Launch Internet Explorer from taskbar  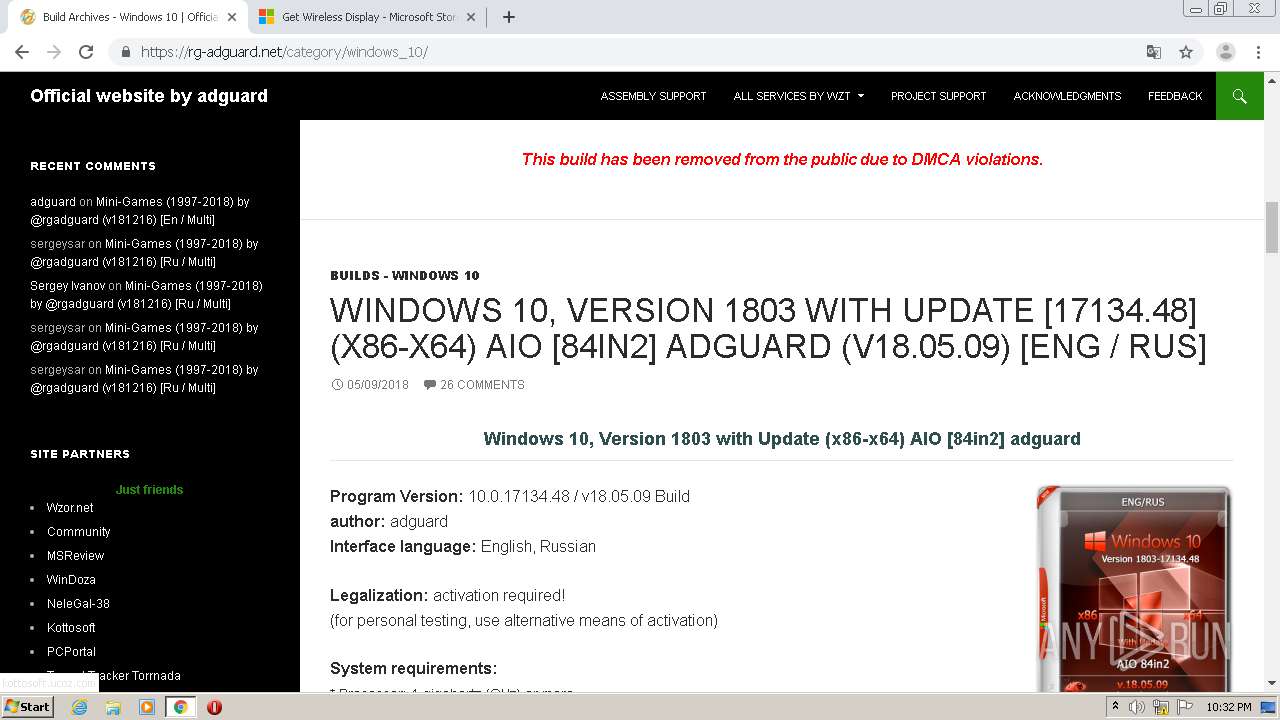(79, 707)
